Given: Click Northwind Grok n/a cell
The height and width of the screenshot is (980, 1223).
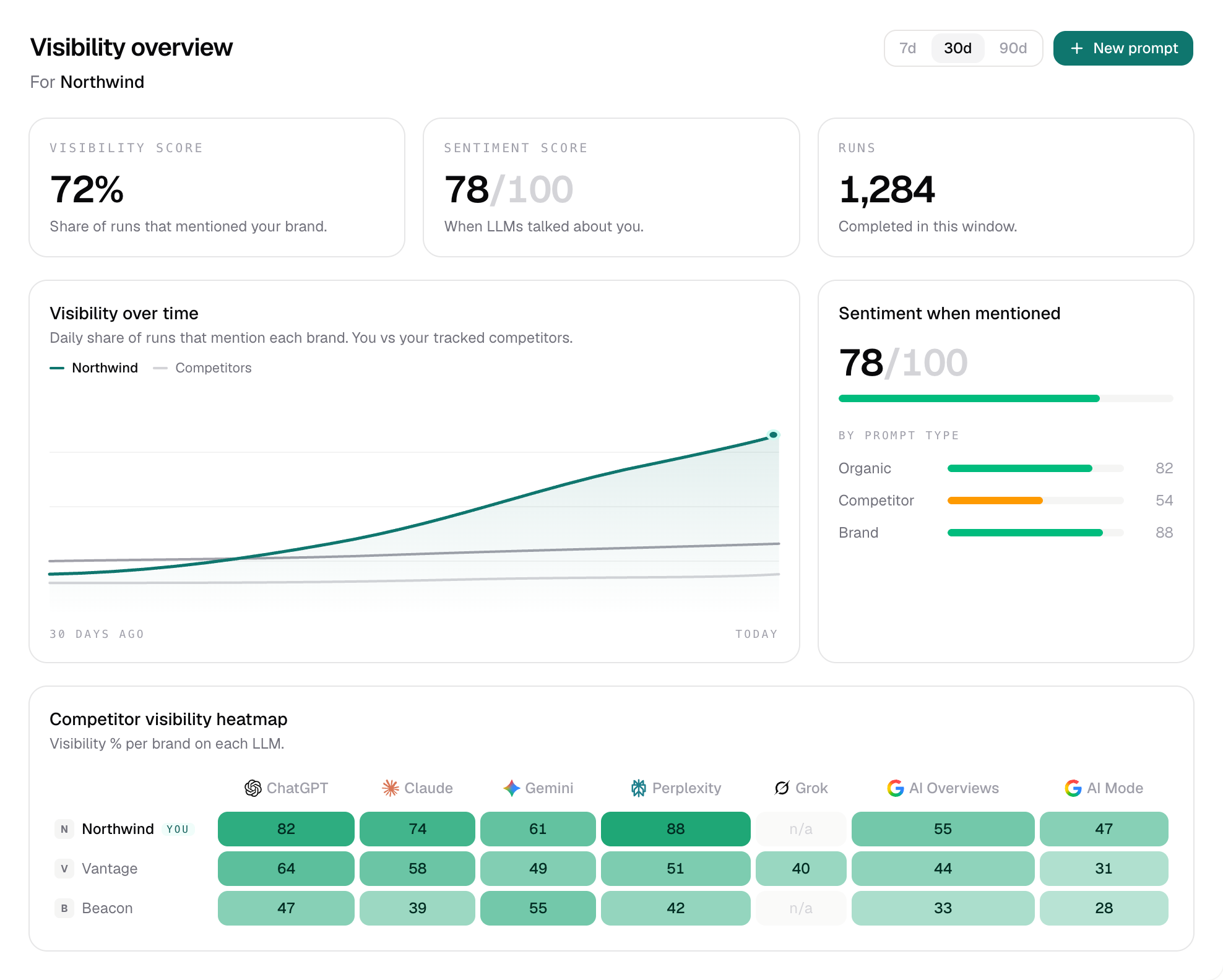Looking at the screenshot, I should [x=801, y=829].
